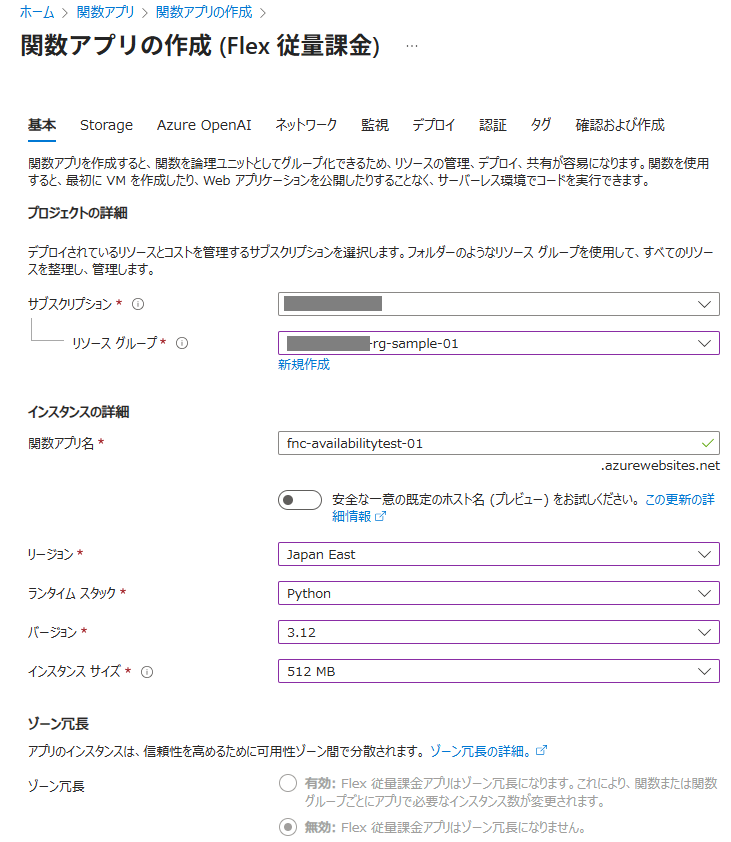Open the リソース グループ dropdown
This screenshot has width=731, height=842.
(x=498, y=343)
